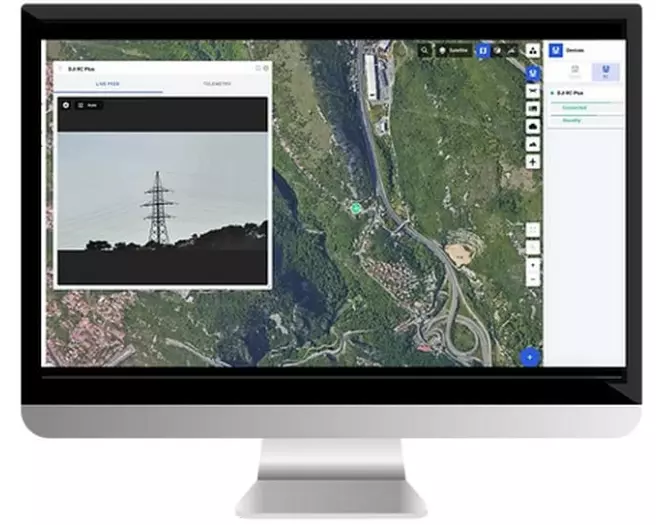Click the mountain layers icon in toolbar
656x525 pixels.
click(x=532, y=143)
